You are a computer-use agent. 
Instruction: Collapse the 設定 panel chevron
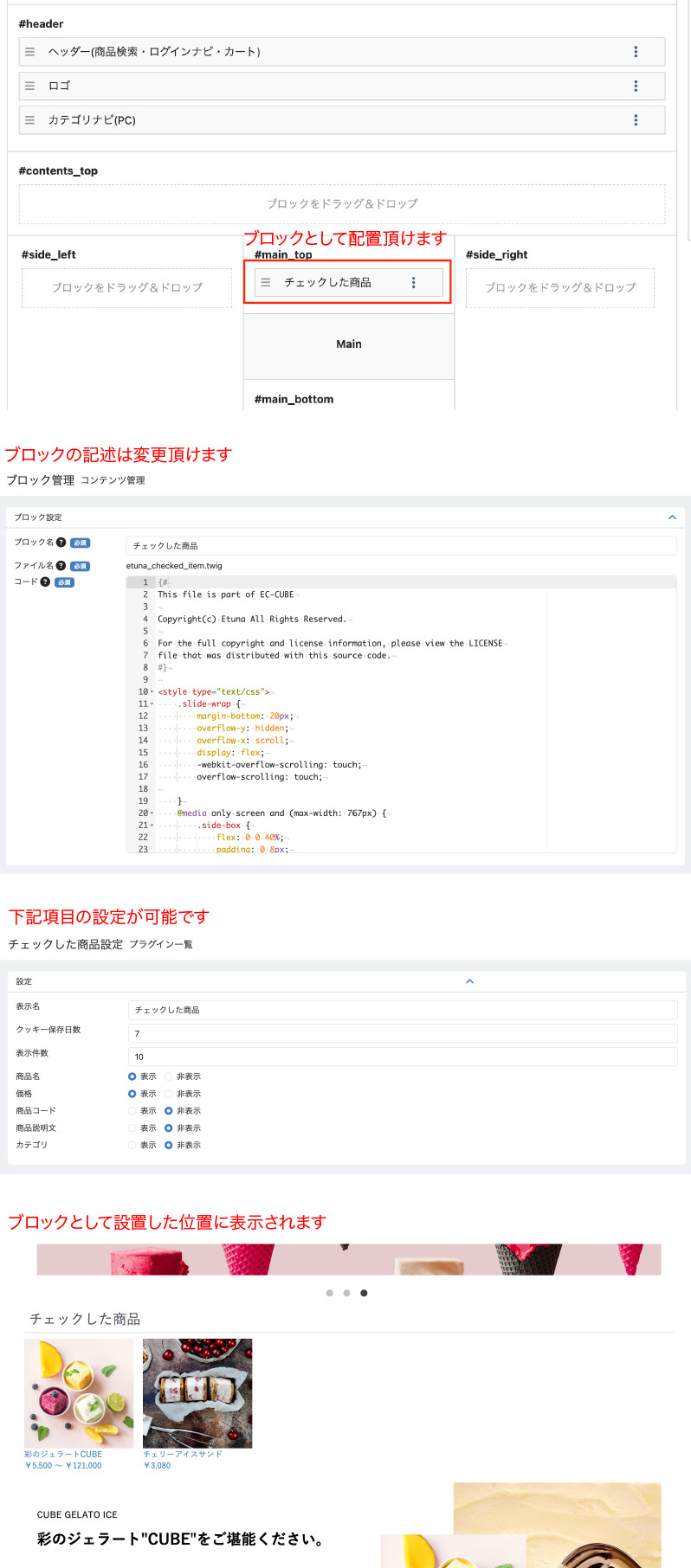coord(469,981)
